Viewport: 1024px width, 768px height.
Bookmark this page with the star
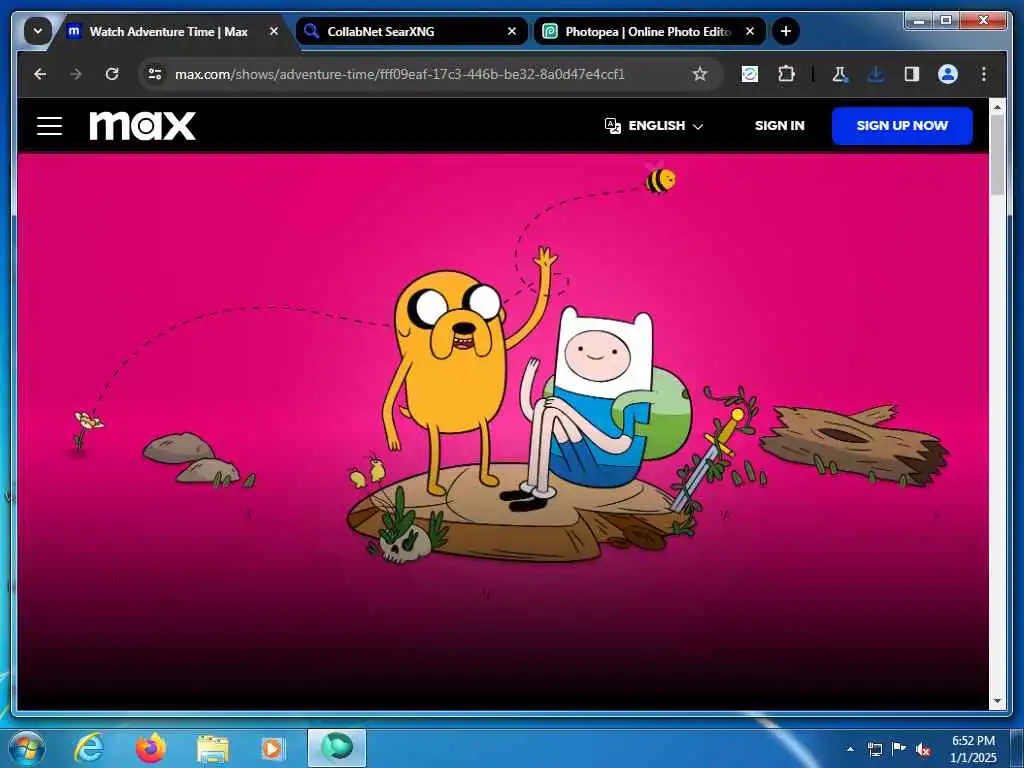pyautogui.click(x=699, y=74)
